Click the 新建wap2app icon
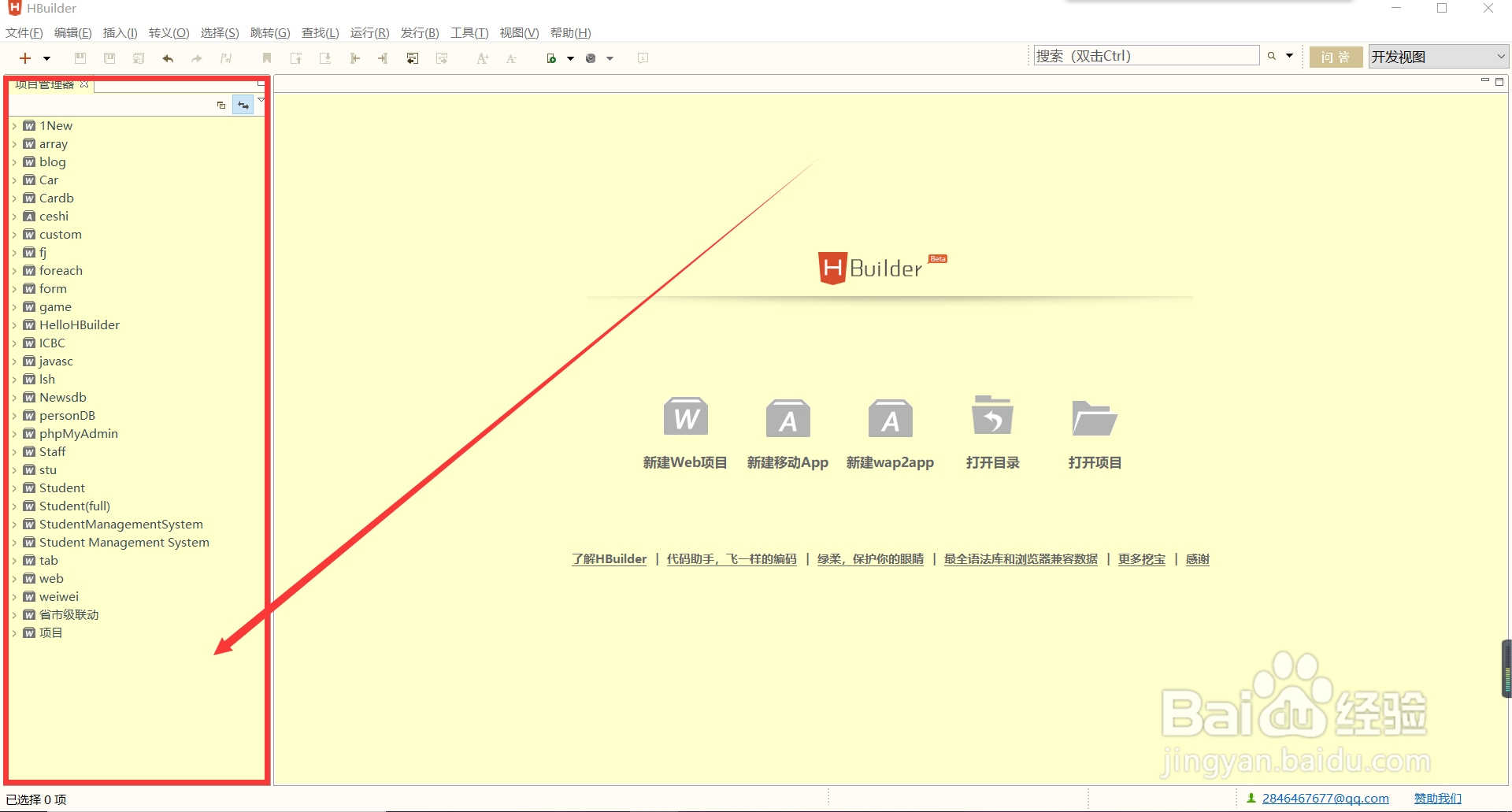Screen dimensions: 1512x812 tap(890, 417)
